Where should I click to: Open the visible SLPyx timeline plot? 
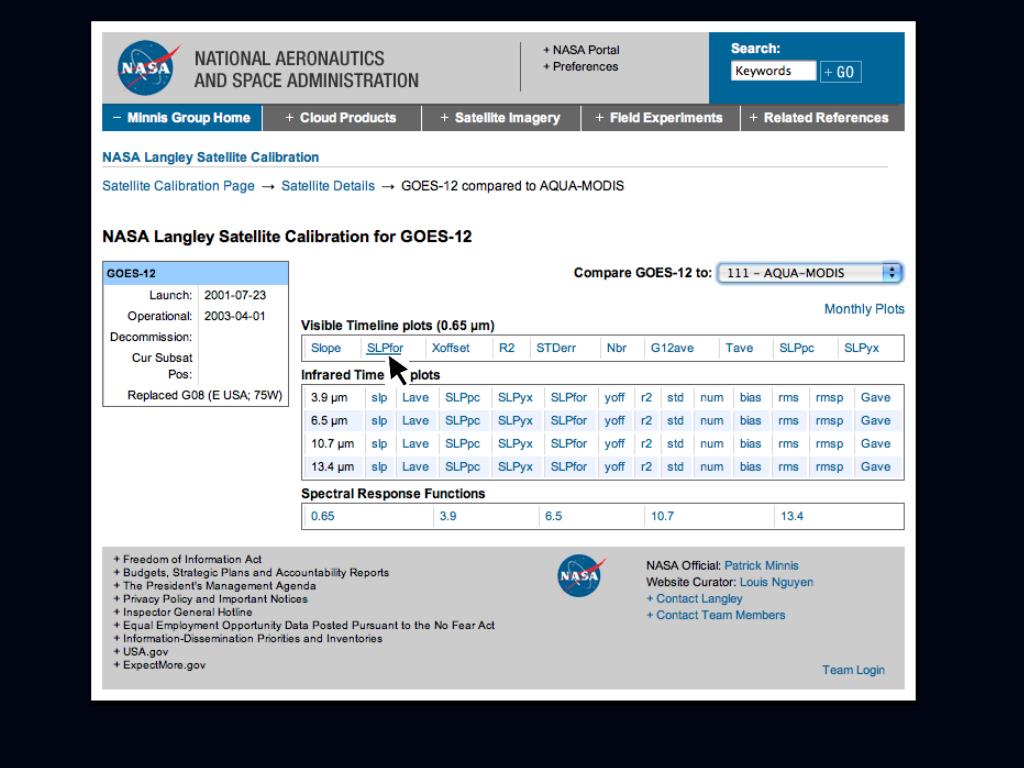(x=861, y=348)
